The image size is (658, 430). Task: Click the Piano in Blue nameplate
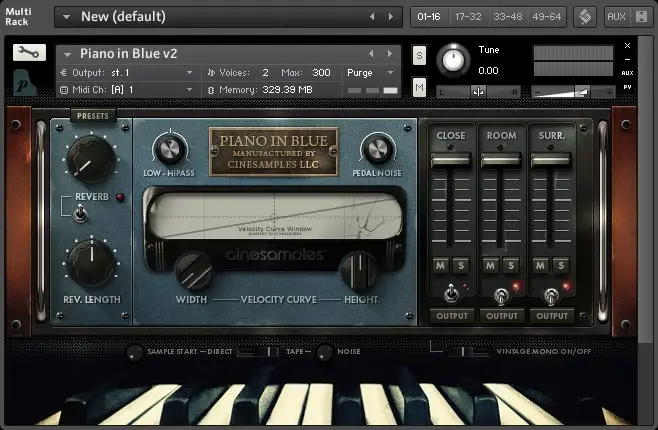pos(274,152)
